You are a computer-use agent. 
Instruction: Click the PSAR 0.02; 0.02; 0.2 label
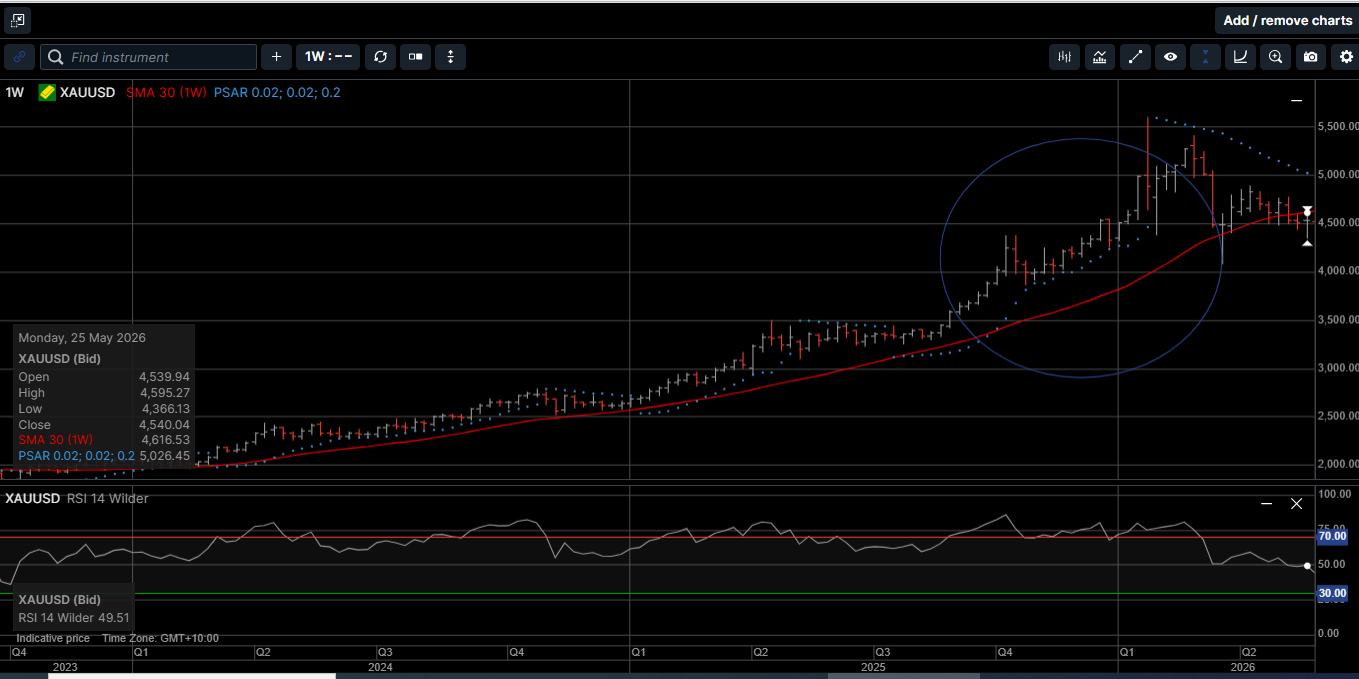tap(277, 92)
